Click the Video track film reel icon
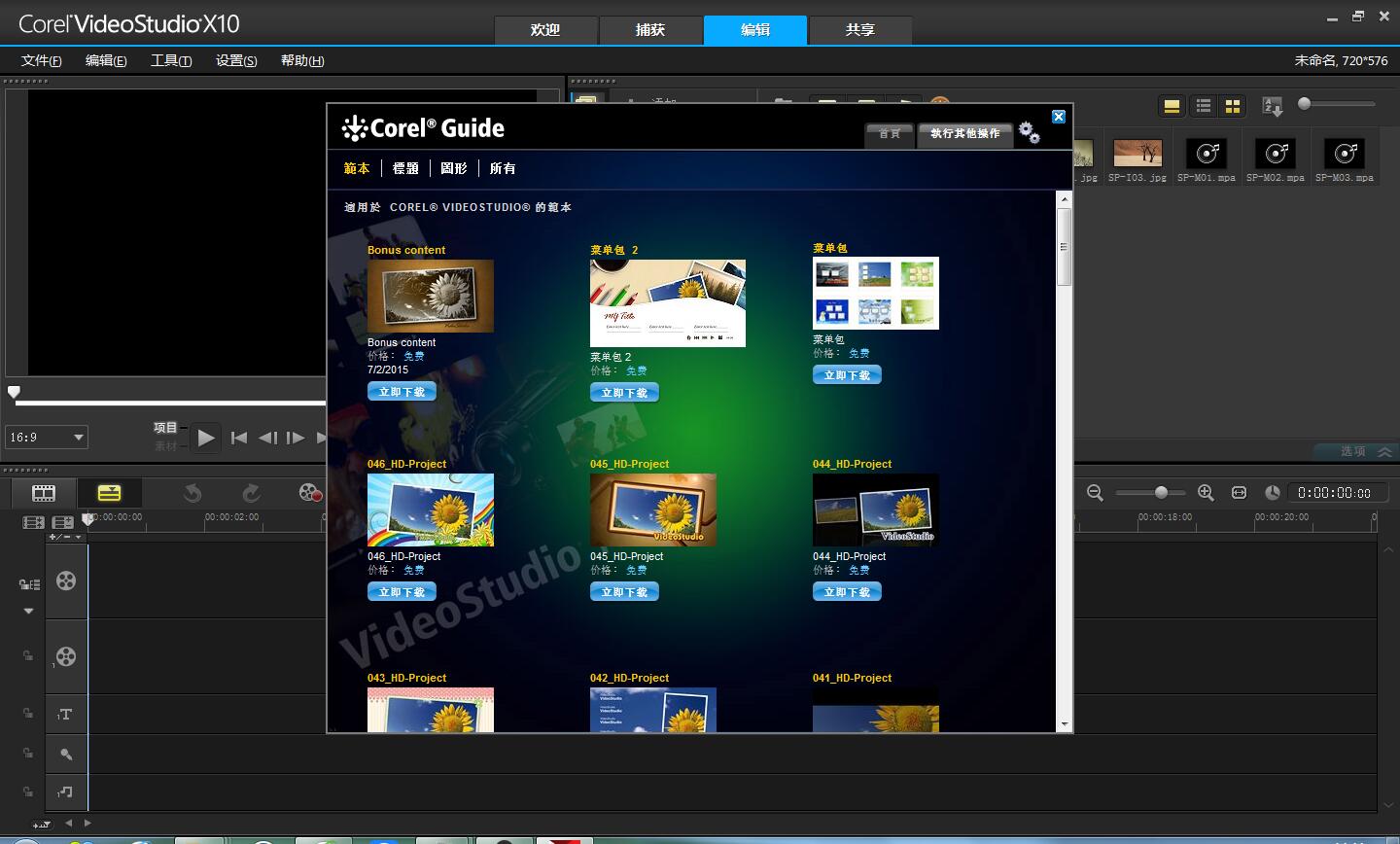The height and width of the screenshot is (844, 1400). (x=66, y=580)
